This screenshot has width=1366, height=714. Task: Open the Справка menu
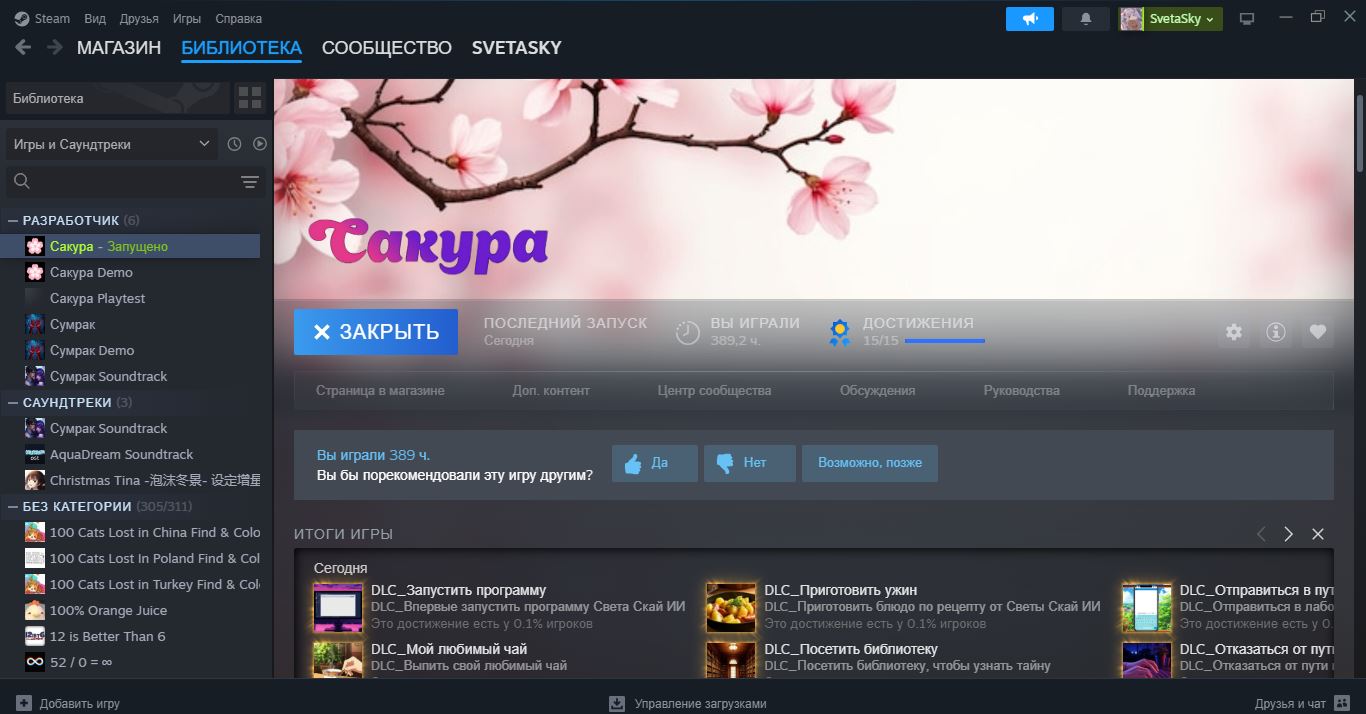(x=239, y=18)
